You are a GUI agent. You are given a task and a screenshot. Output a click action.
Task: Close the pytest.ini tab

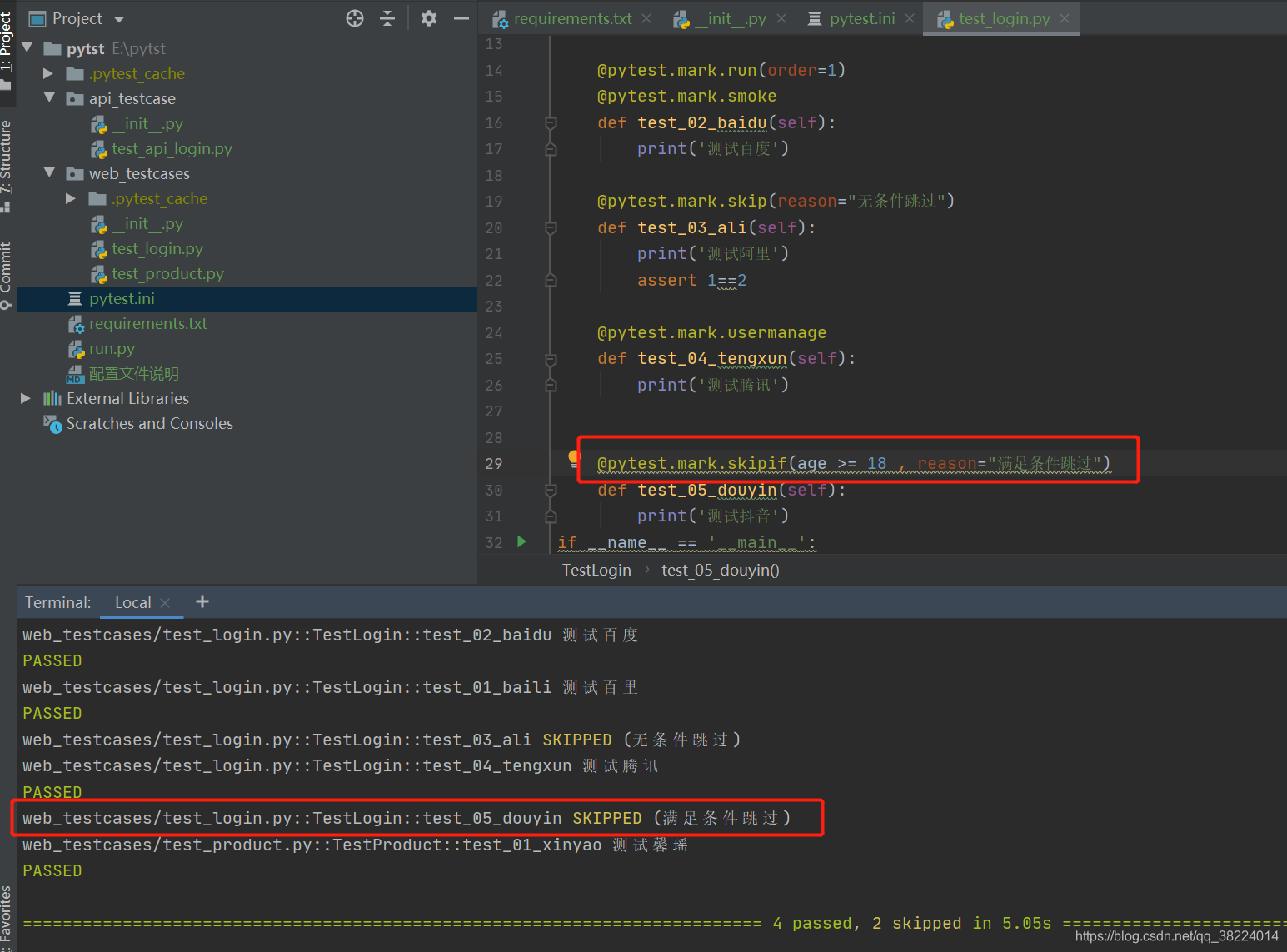tap(910, 18)
